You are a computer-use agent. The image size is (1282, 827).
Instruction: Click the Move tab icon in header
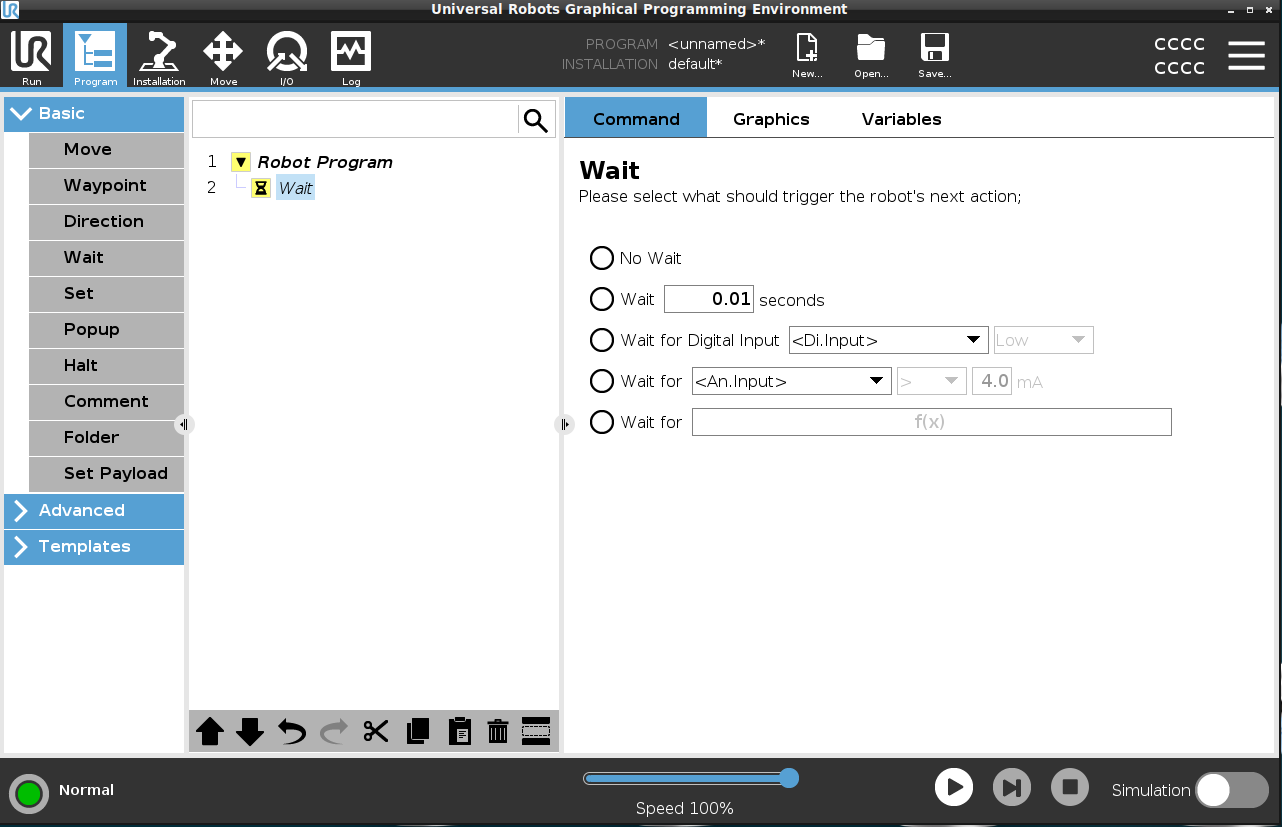(x=223, y=56)
